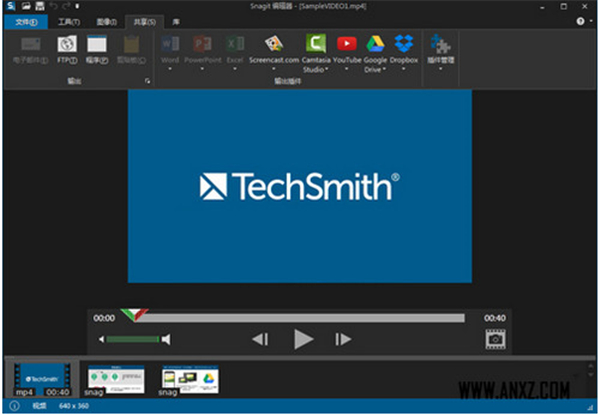Select the first snag thumbnail with green circles
This screenshot has height=415, width=600.
click(x=116, y=379)
